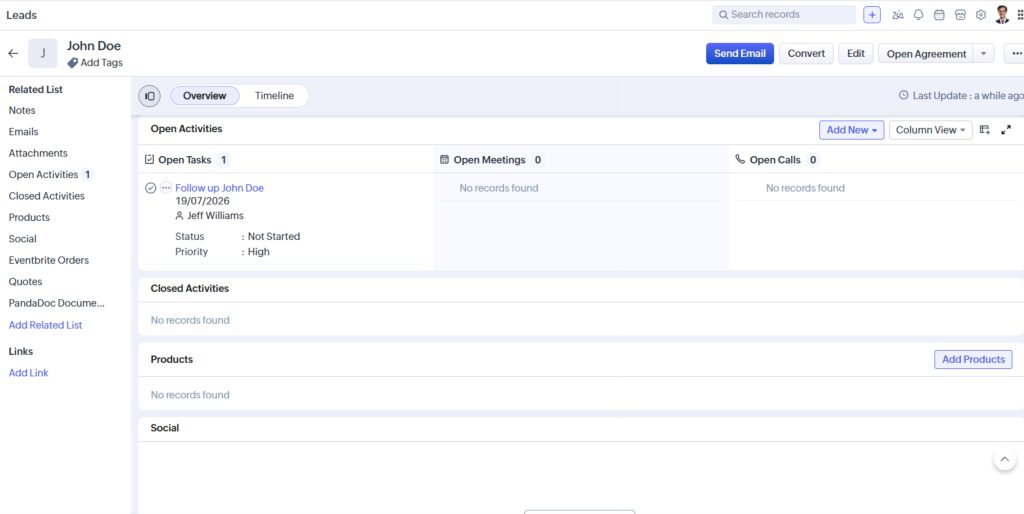Viewport: 1024px width, 514px height.
Task: Open the Zia assistant icon in header
Action: point(898,15)
